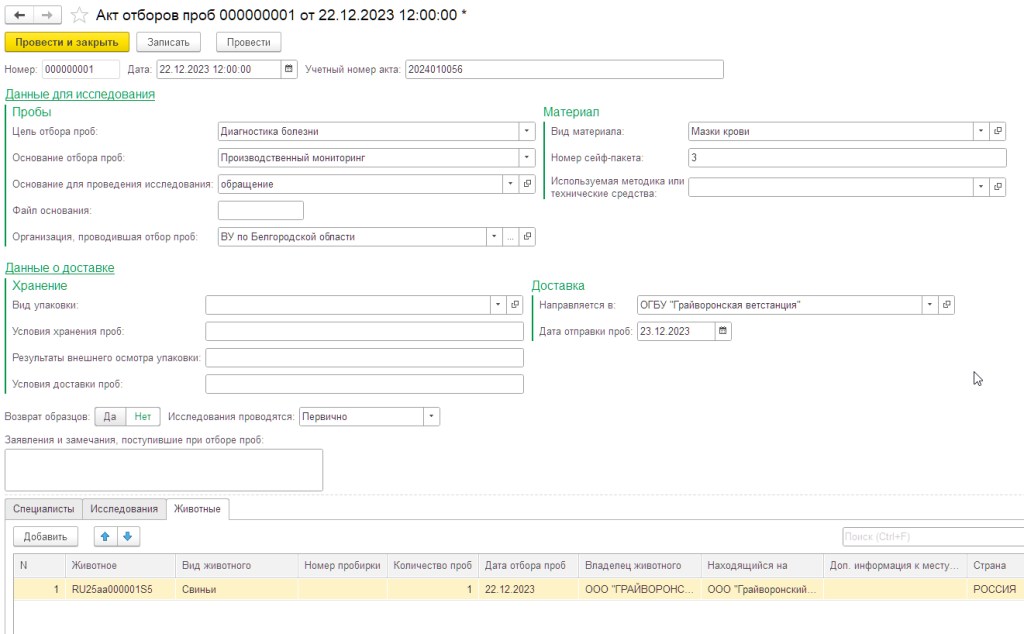Open the research conducted Первично dropdown
The width and height of the screenshot is (1024, 634).
[431, 416]
